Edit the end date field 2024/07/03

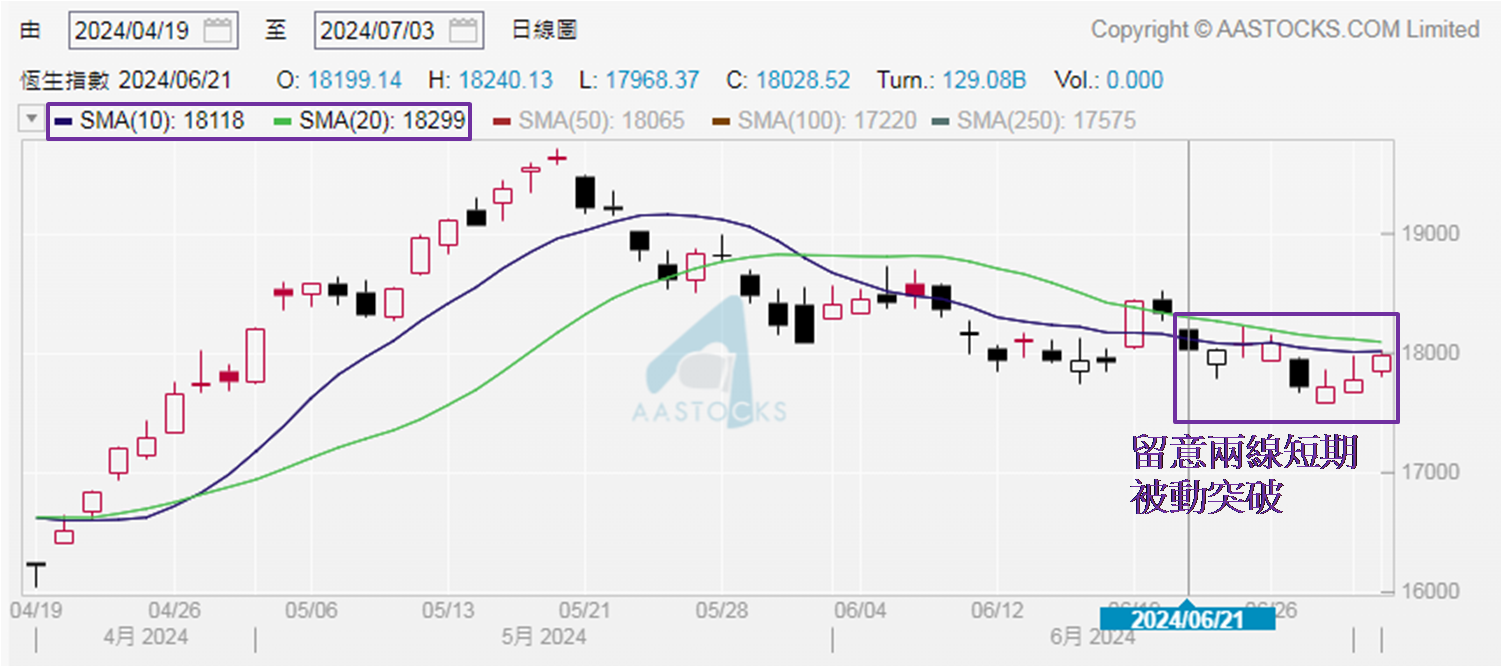point(378,30)
